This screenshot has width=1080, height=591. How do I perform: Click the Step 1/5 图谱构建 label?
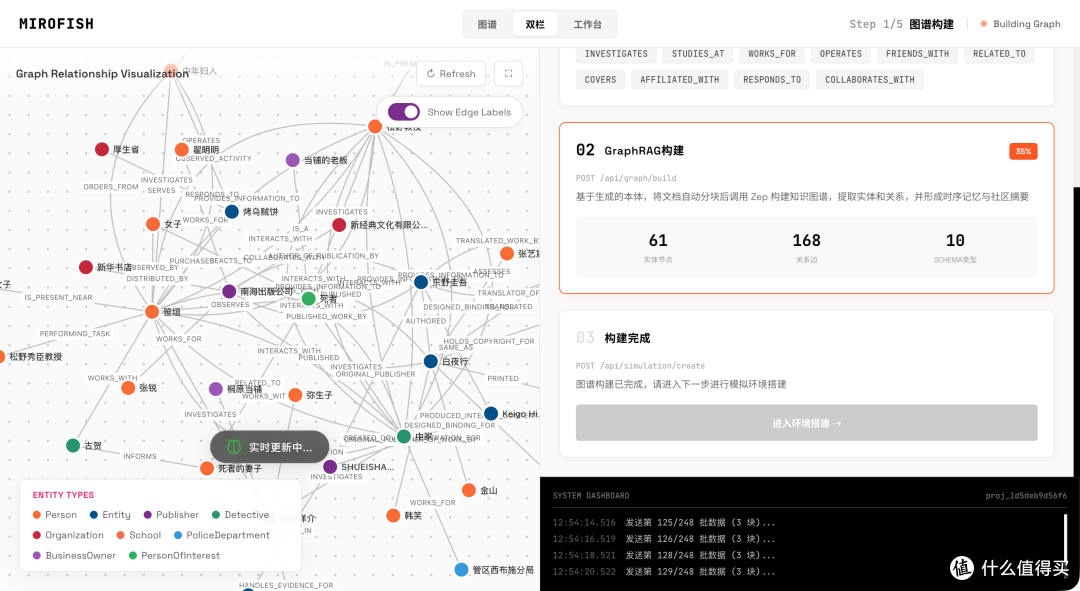[x=902, y=24]
